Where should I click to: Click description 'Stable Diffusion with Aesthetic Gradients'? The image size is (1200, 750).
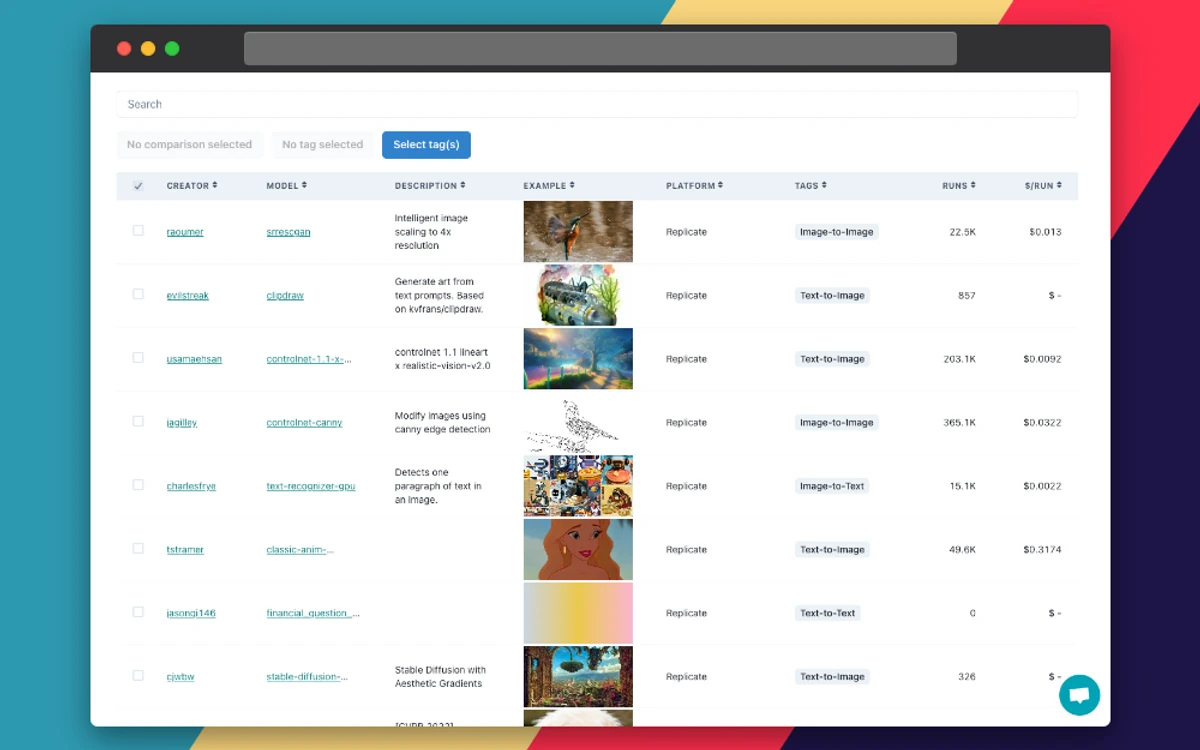coord(440,677)
